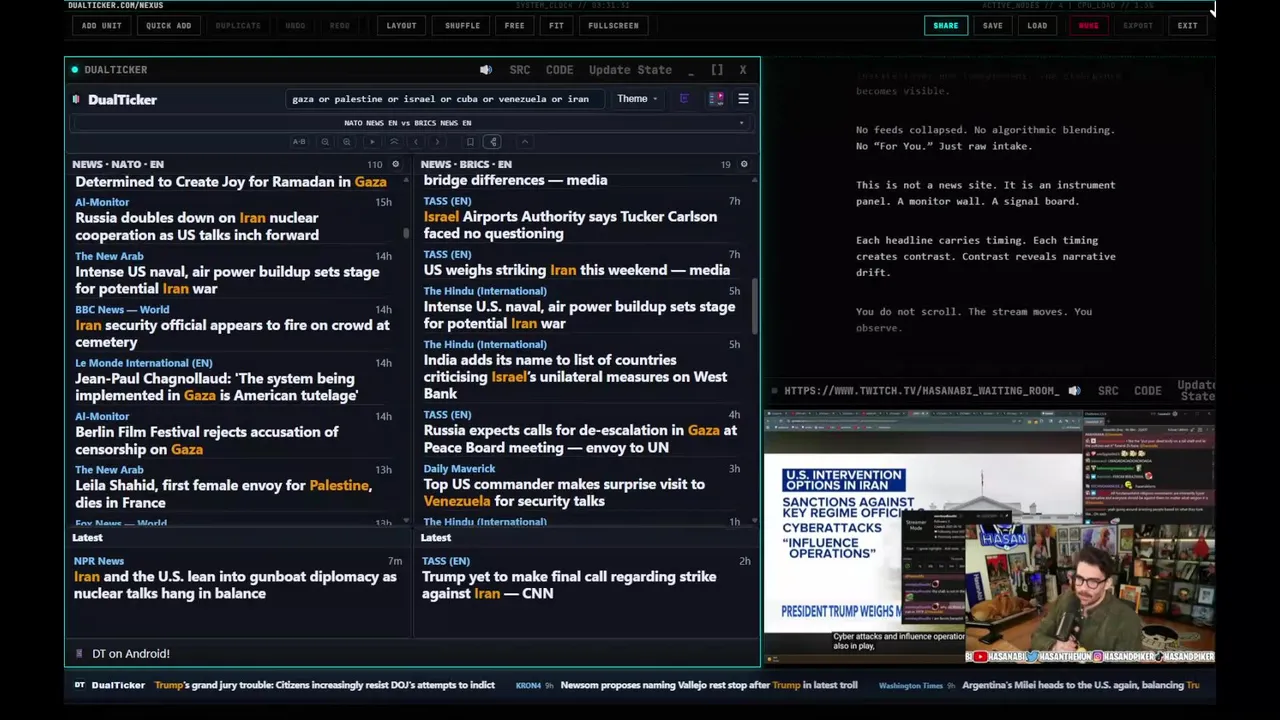Open headline Top US commander surprise visit

pyautogui.click(x=564, y=492)
